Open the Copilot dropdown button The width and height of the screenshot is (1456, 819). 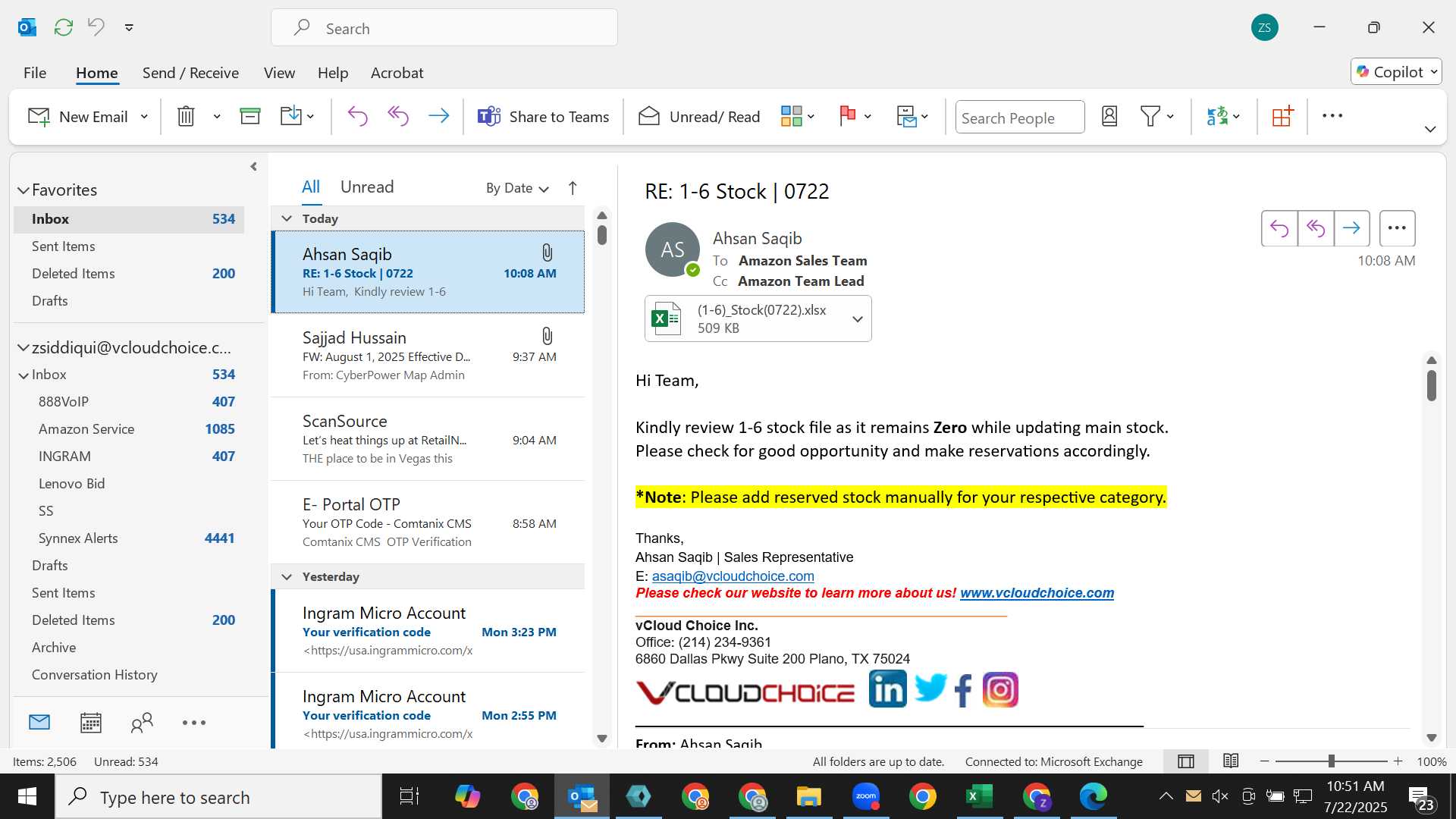tap(1396, 72)
